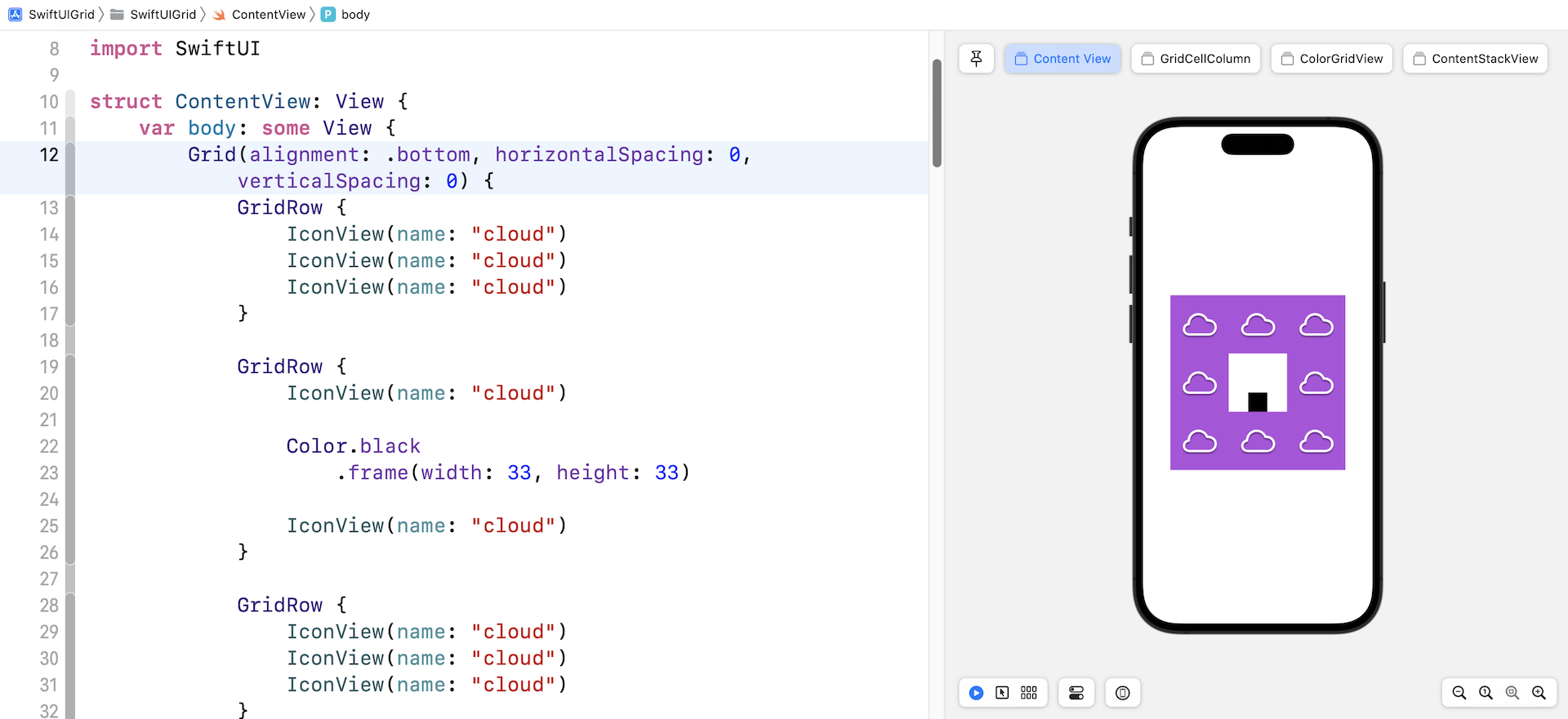Zoom preview to 100 percent
Viewport: 1568px width, 719px height.
point(1486,693)
